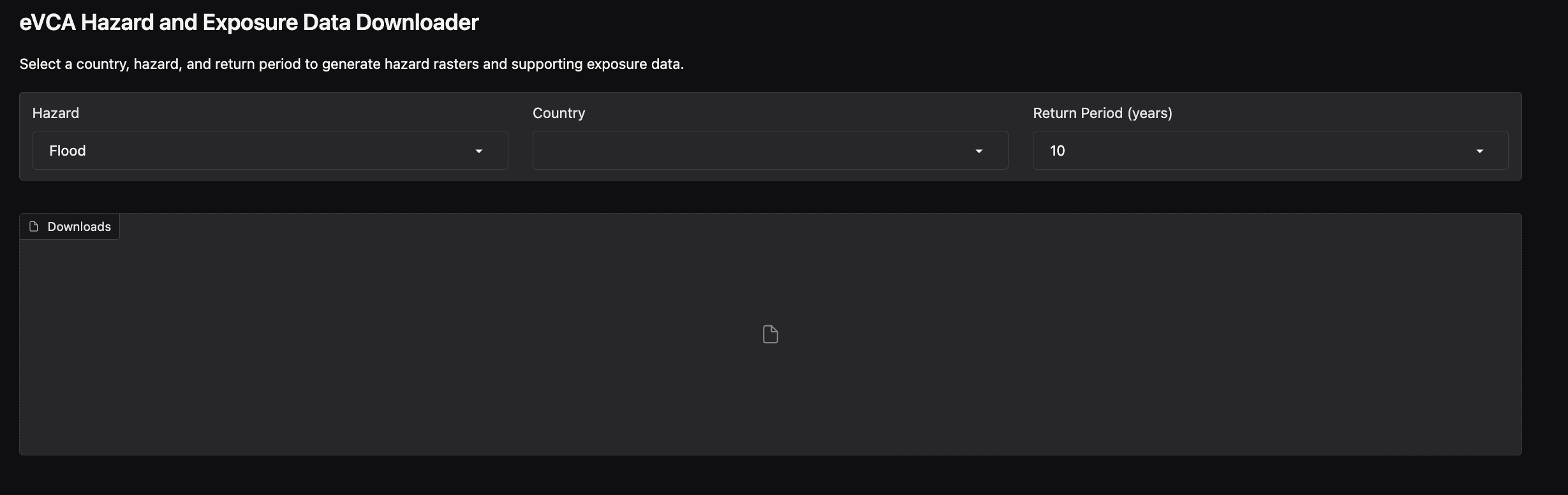Click the Country field label

(559, 113)
